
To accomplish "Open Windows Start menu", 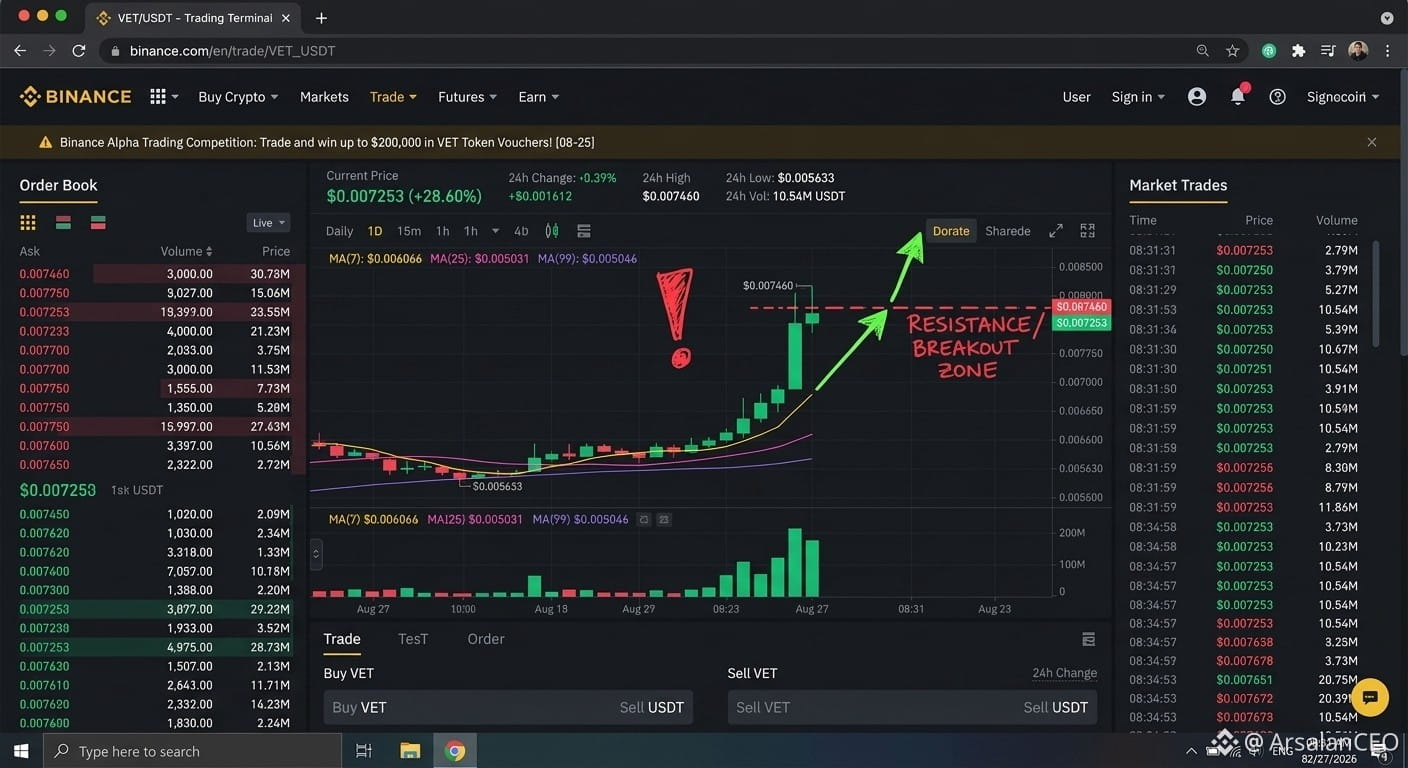I will [21, 751].
